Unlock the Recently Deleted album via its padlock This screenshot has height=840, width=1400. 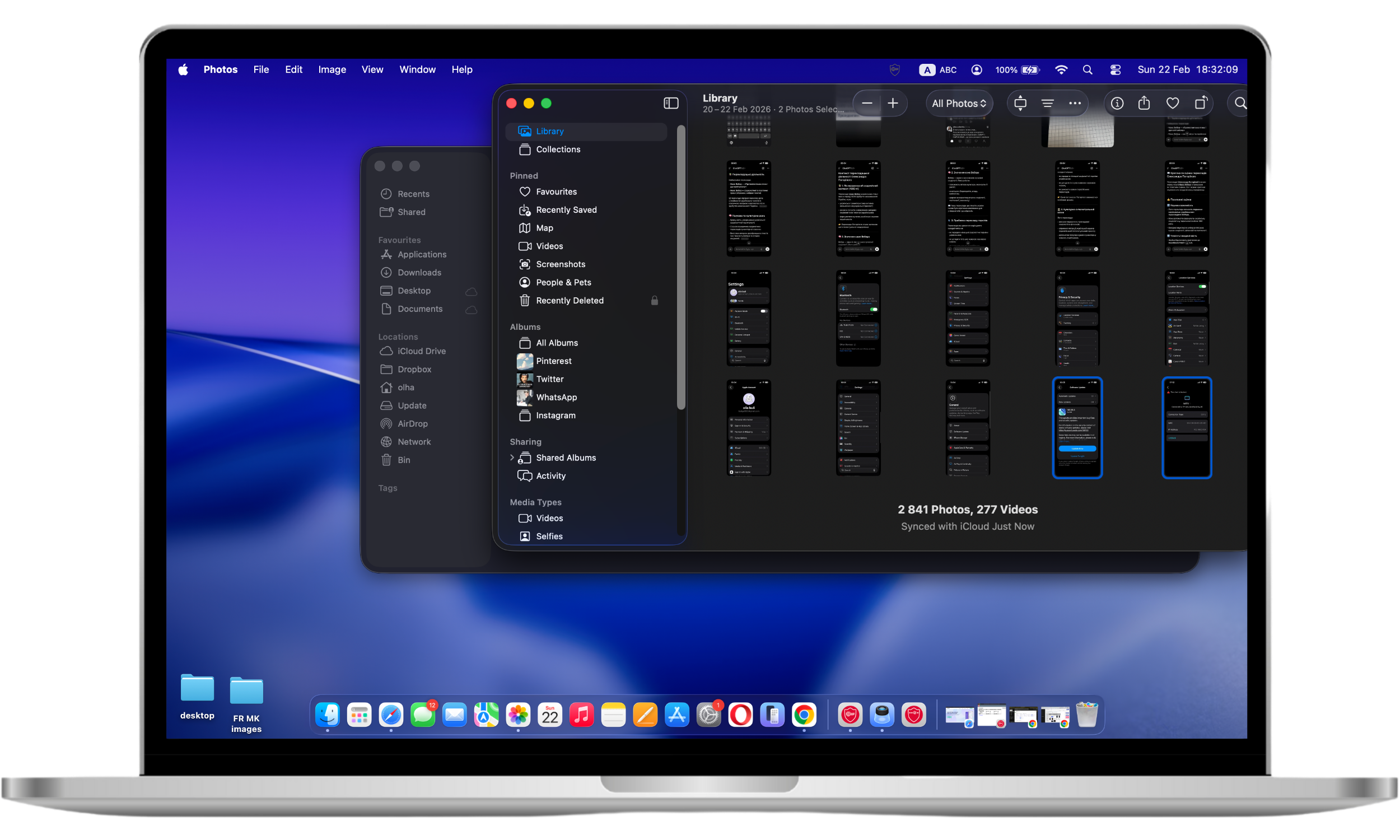coord(654,301)
